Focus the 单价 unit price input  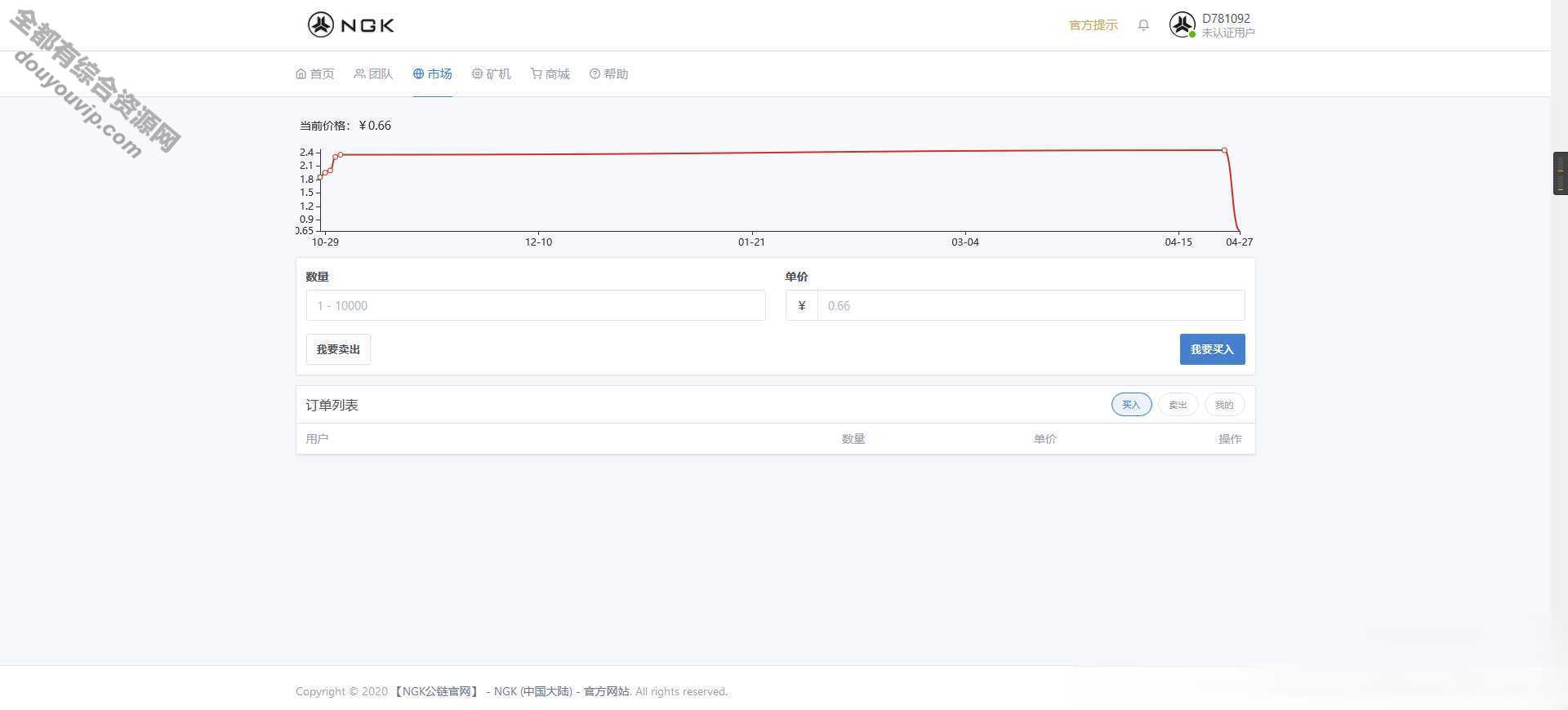pos(1031,305)
